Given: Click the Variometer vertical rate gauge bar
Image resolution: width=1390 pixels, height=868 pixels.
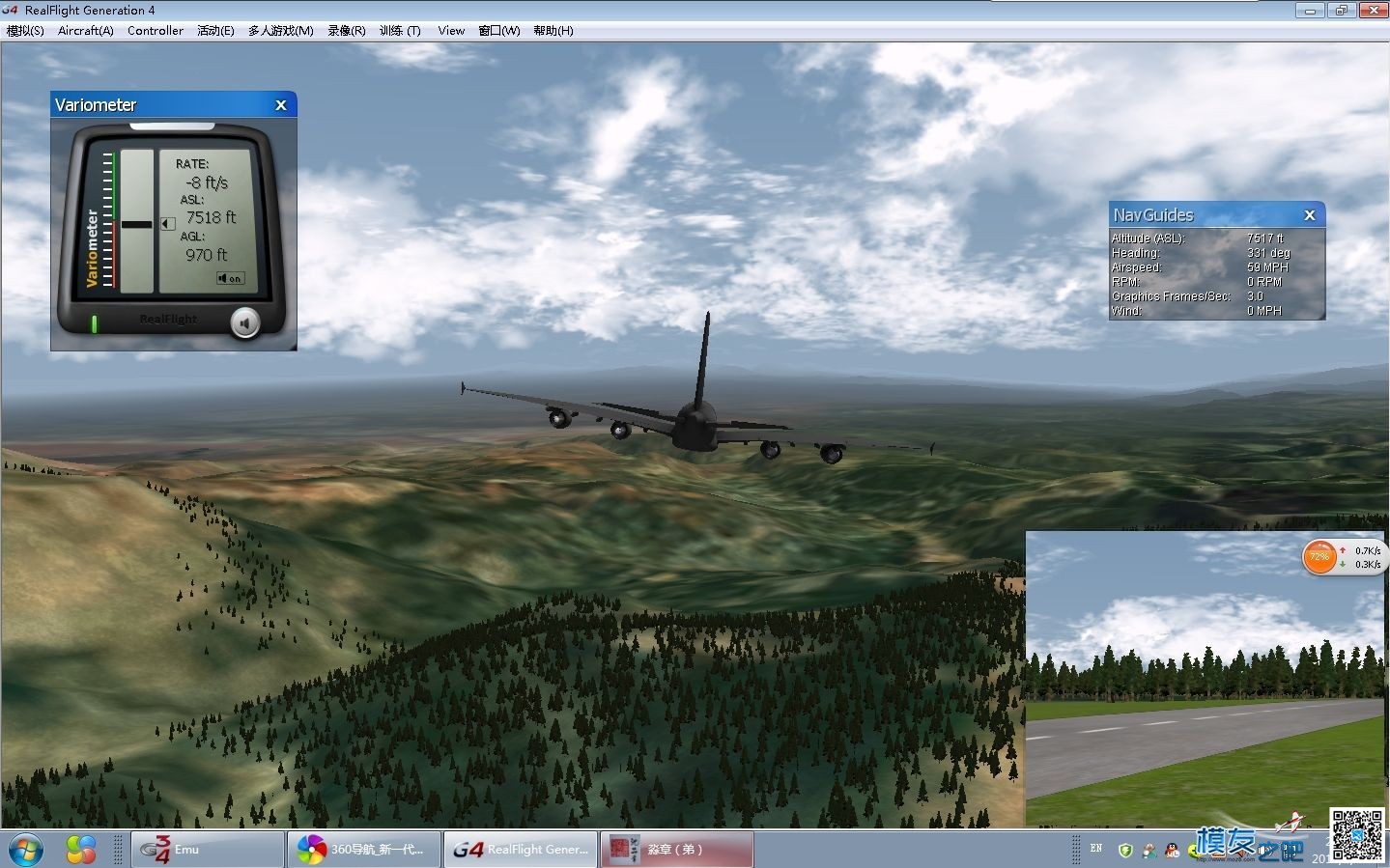Looking at the screenshot, I should coord(136,220).
